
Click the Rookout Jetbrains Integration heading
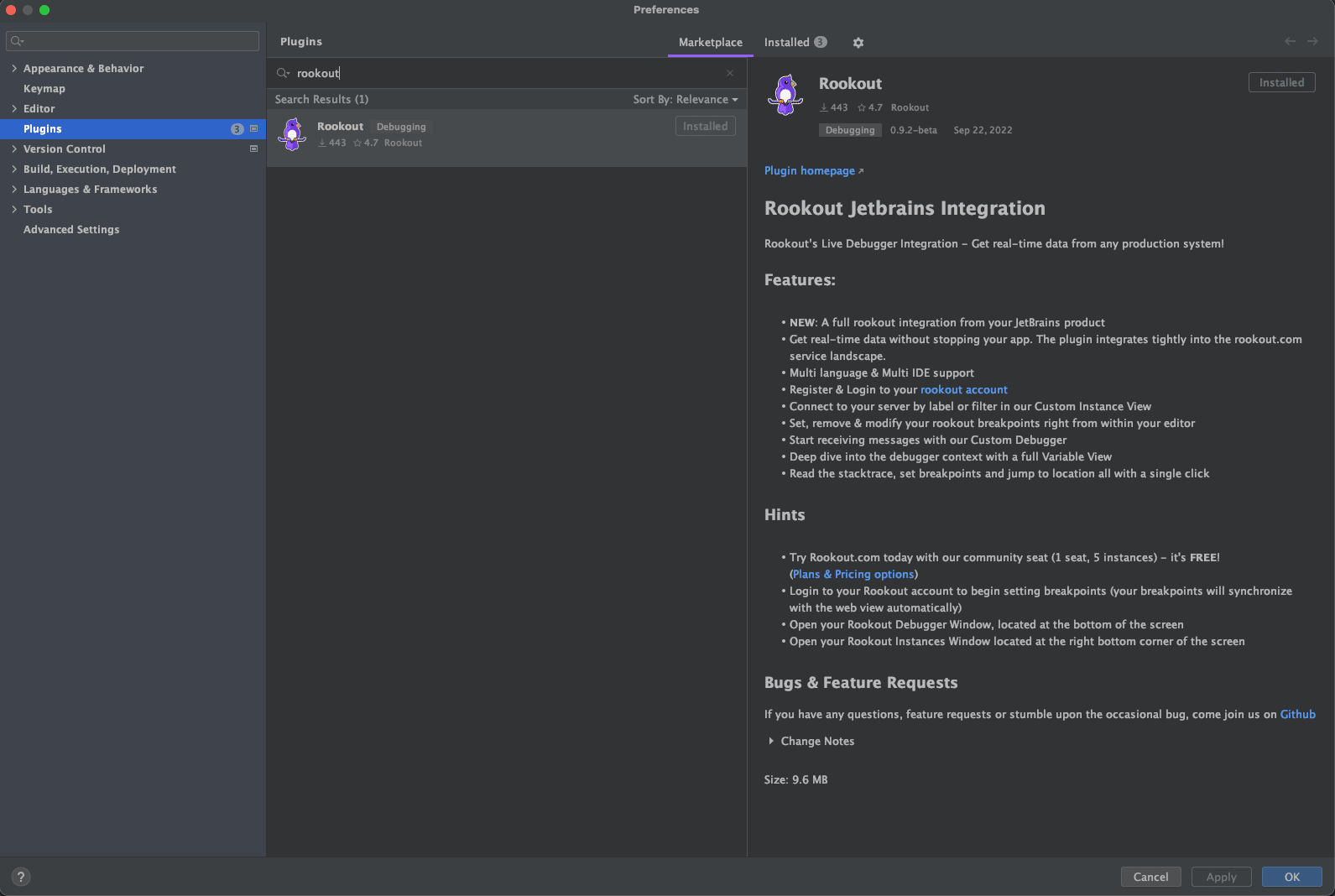tap(905, 208)
